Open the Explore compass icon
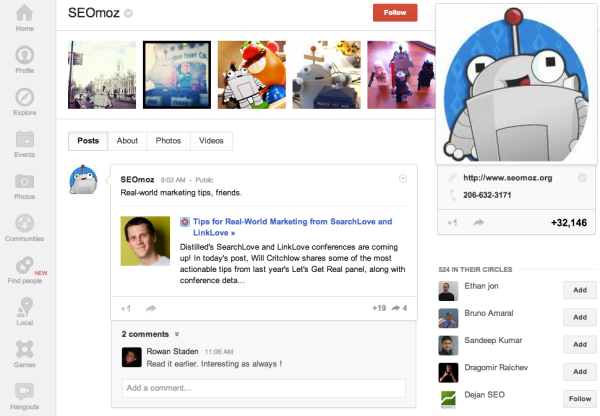This screenshot has height=416, width=600. coord(24,99)
